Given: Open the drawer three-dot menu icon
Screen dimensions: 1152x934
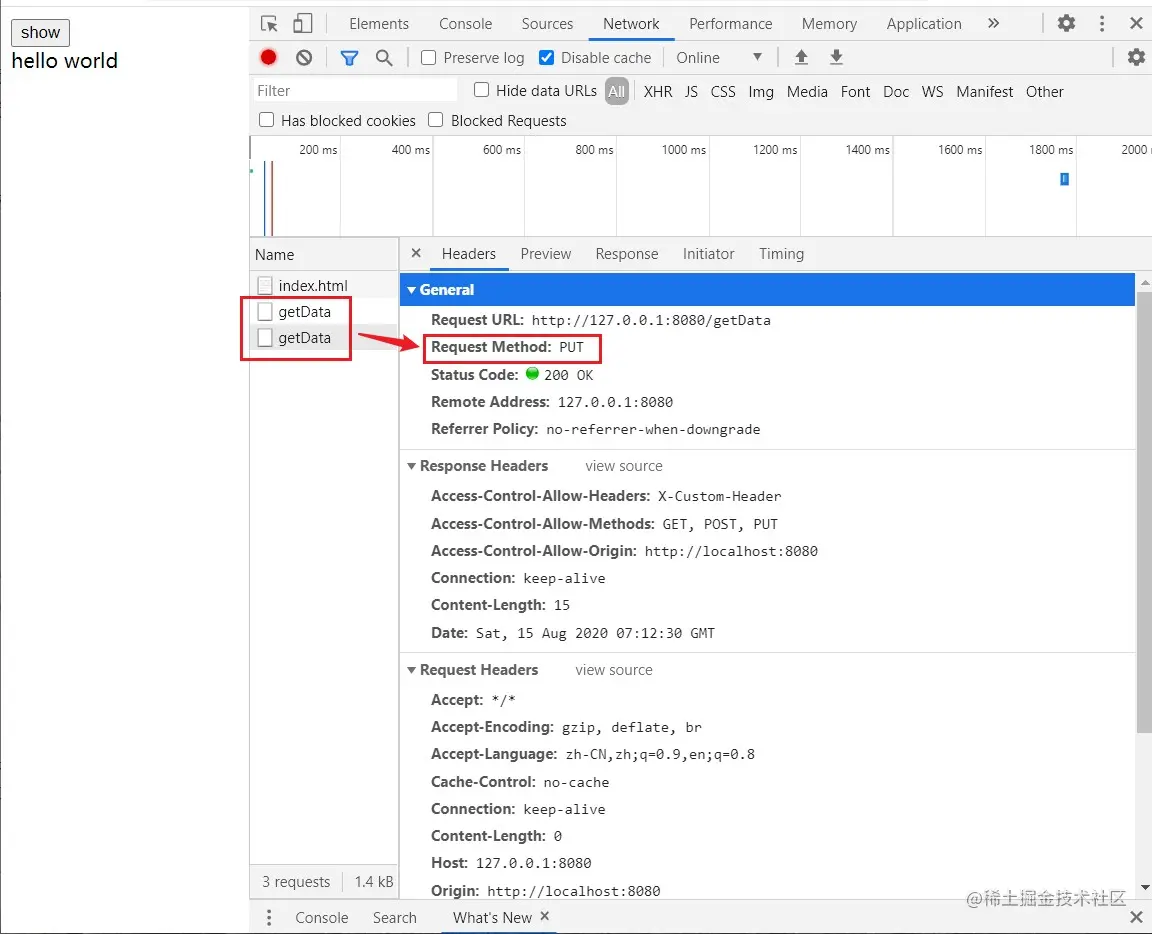Looking at the screenshot, I should pyautogui.click(x=269, y=917).
